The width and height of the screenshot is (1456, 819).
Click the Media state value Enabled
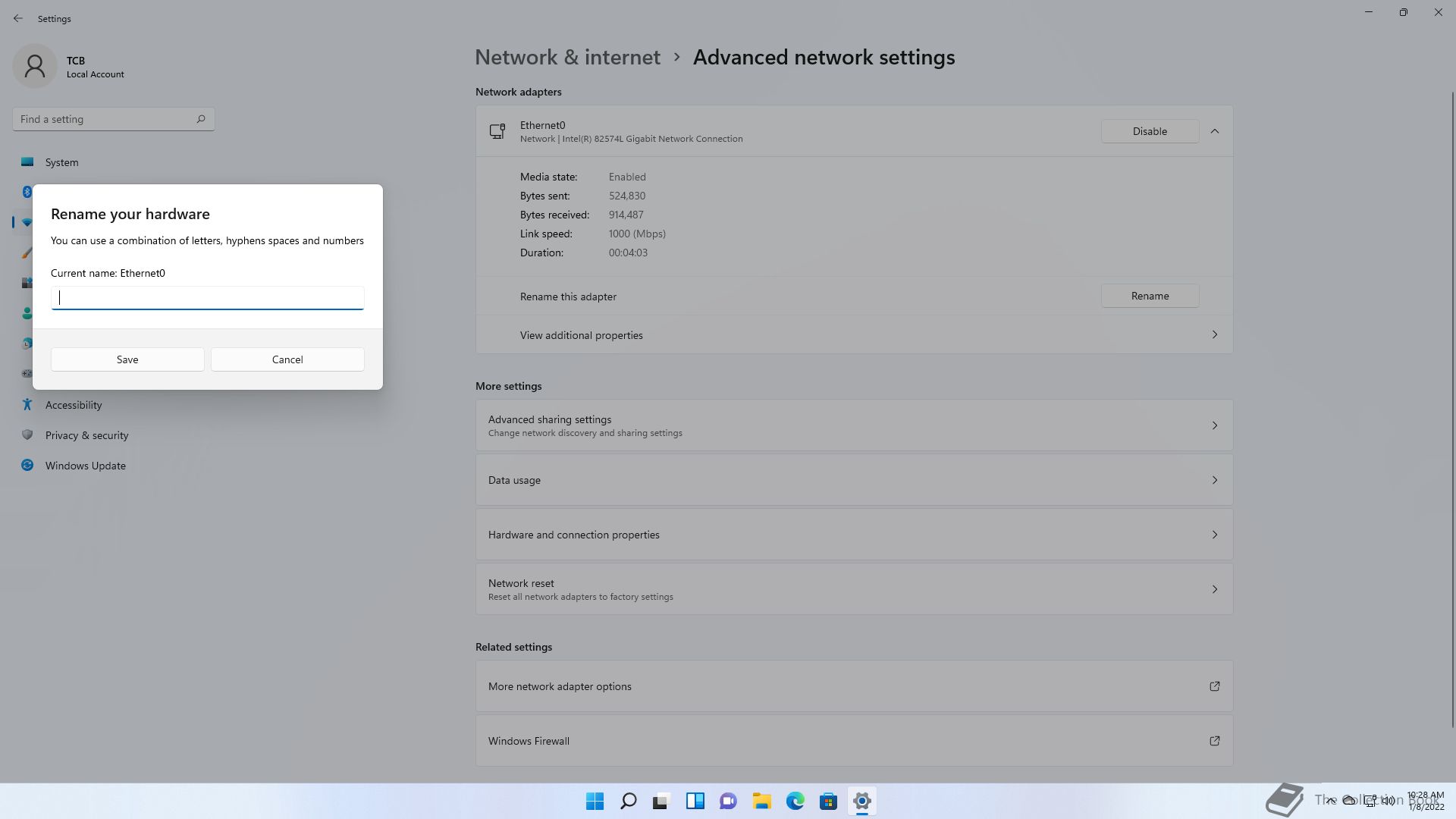pos(627,177)
